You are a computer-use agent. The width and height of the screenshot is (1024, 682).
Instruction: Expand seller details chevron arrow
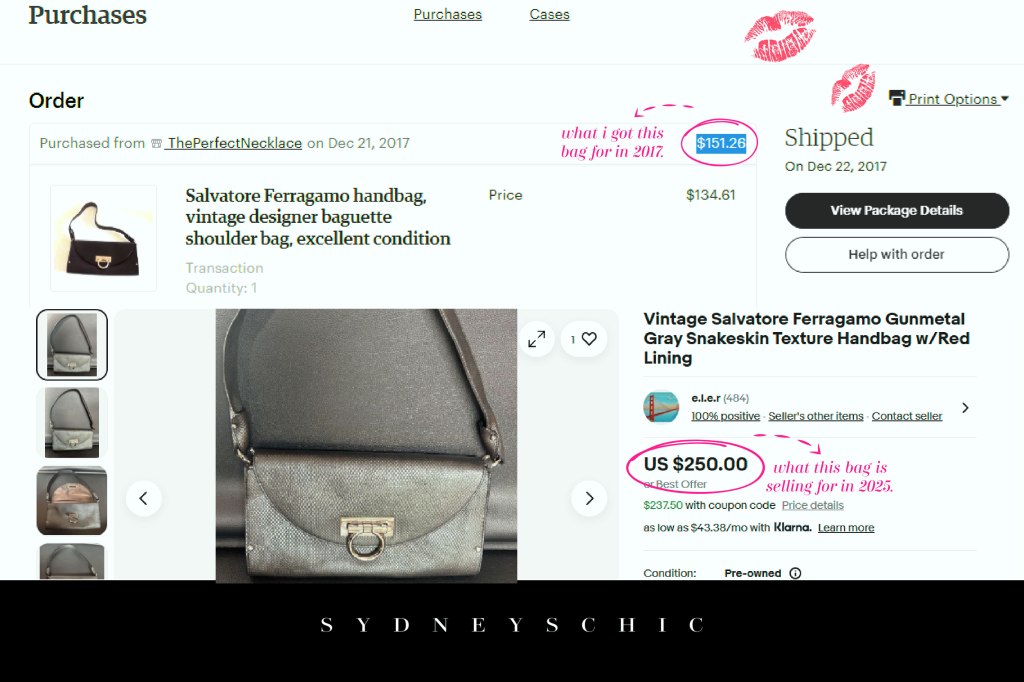(965, 408)
